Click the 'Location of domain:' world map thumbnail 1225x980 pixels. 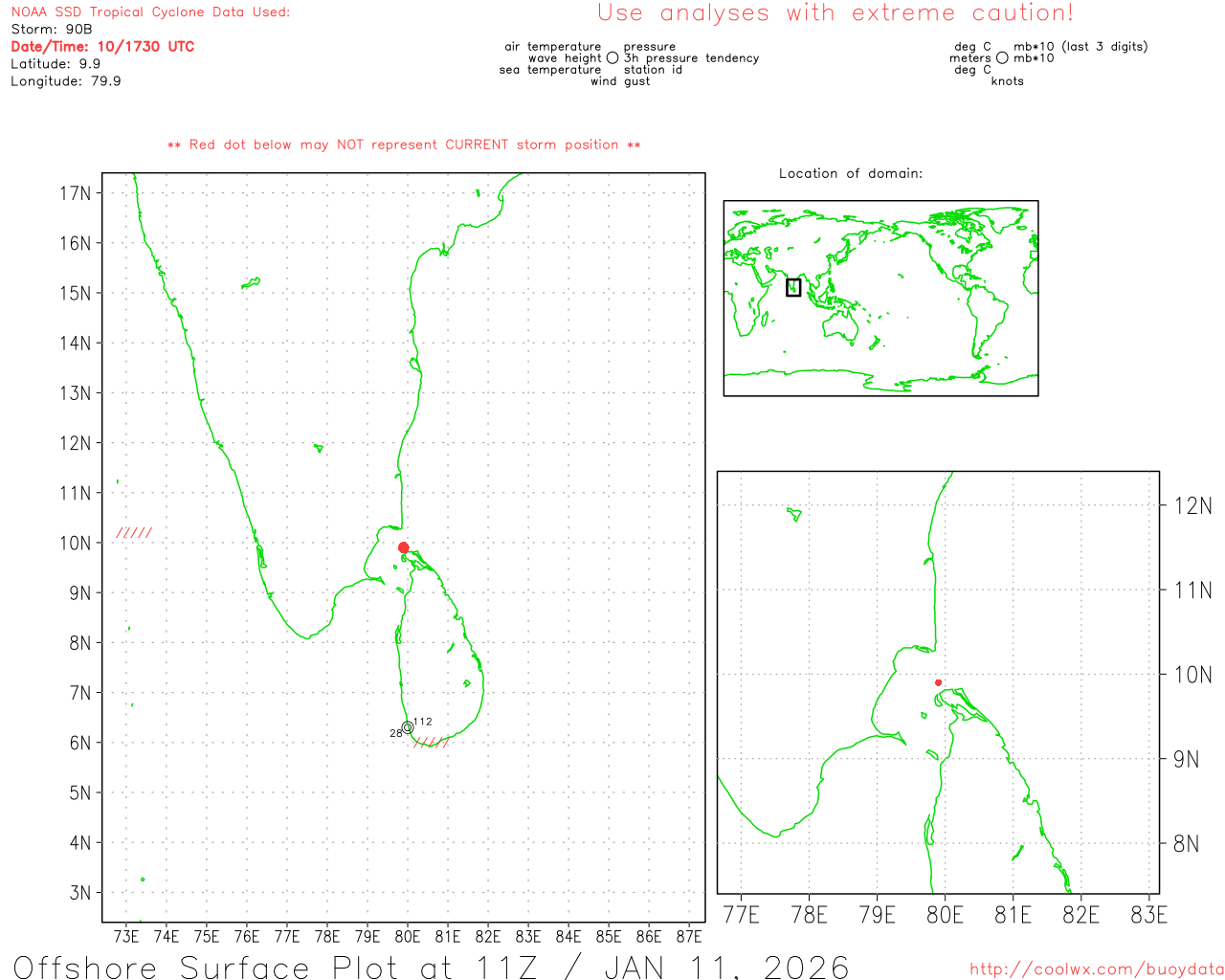coord(880,298)
